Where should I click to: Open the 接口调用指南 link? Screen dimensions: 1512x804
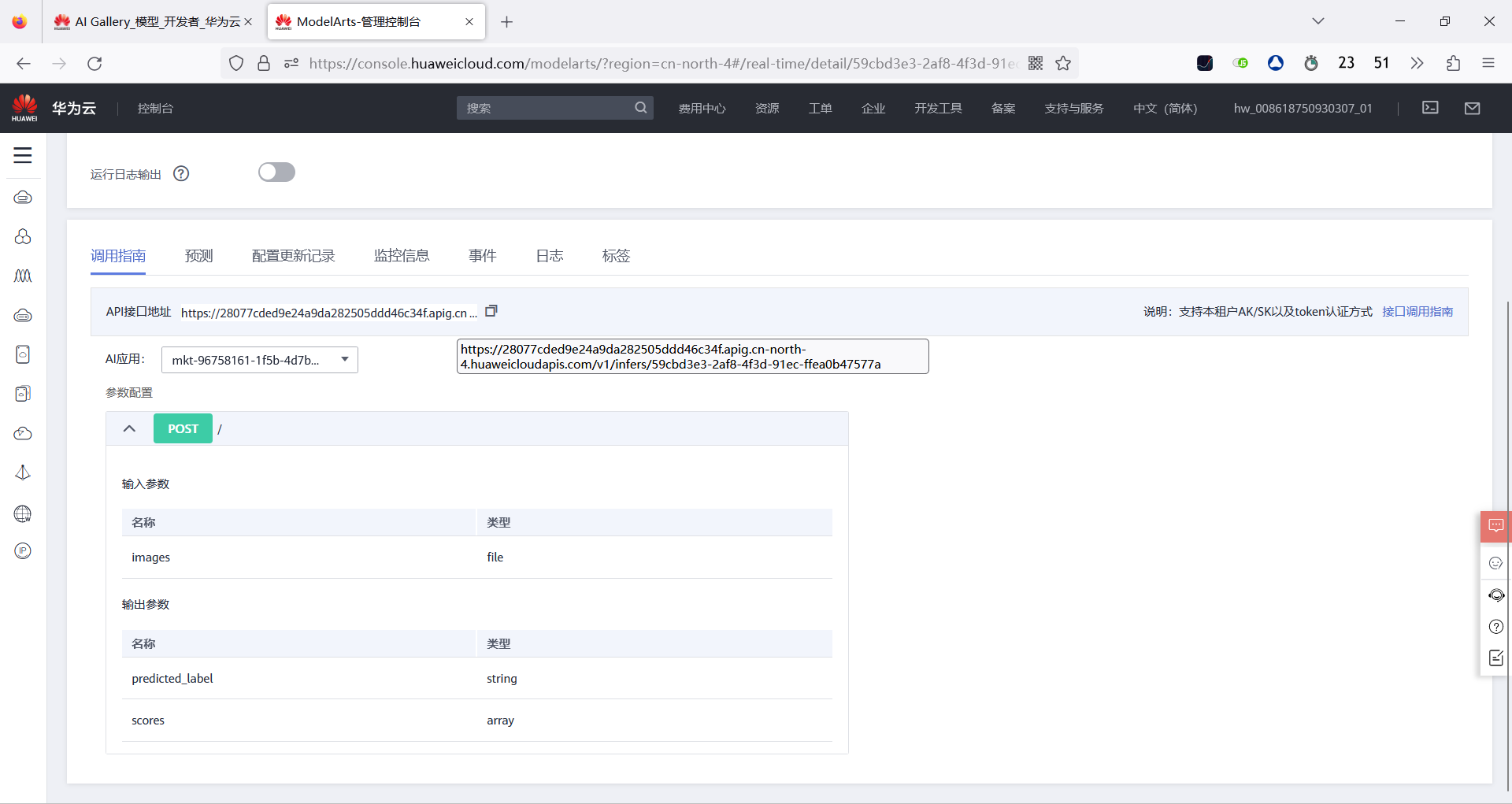click(1417, 312)
